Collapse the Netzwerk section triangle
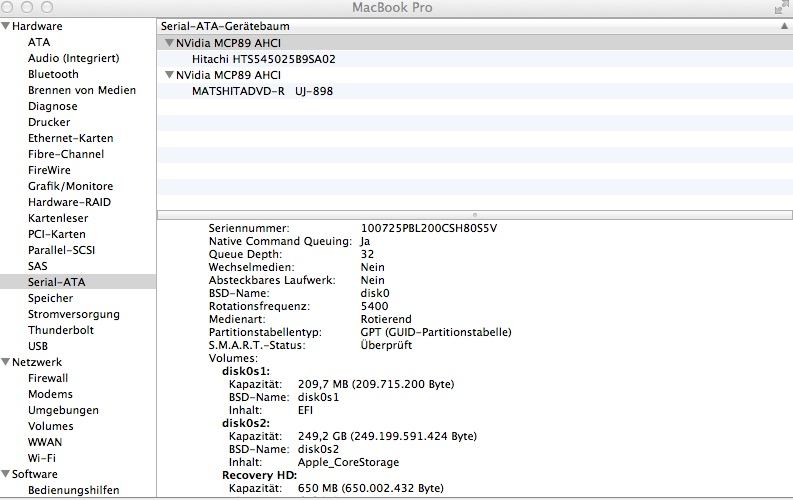Viewport: 793px width, 500px height. (x=6, y=362)
